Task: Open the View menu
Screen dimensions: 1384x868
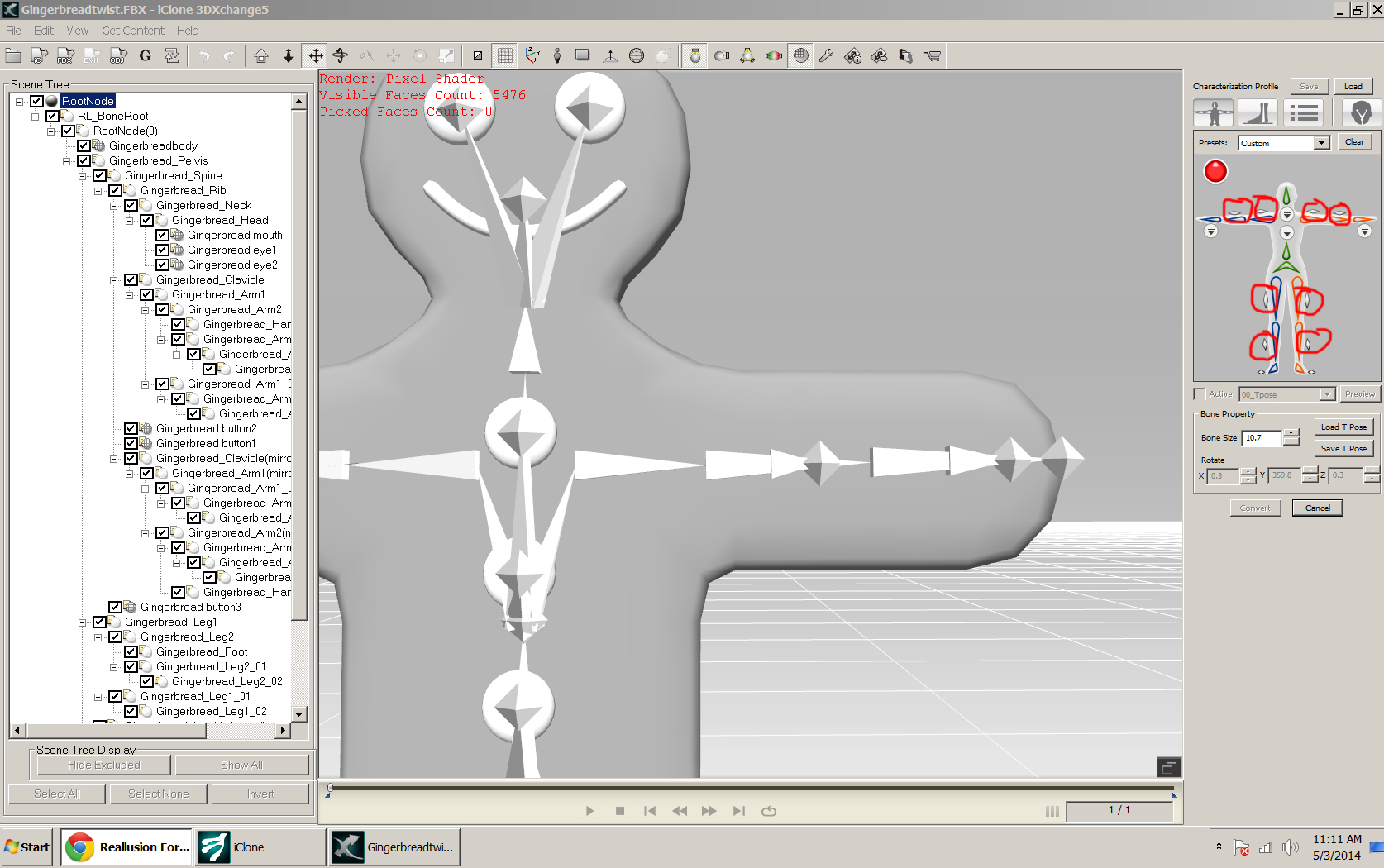Action: (77, 31)
